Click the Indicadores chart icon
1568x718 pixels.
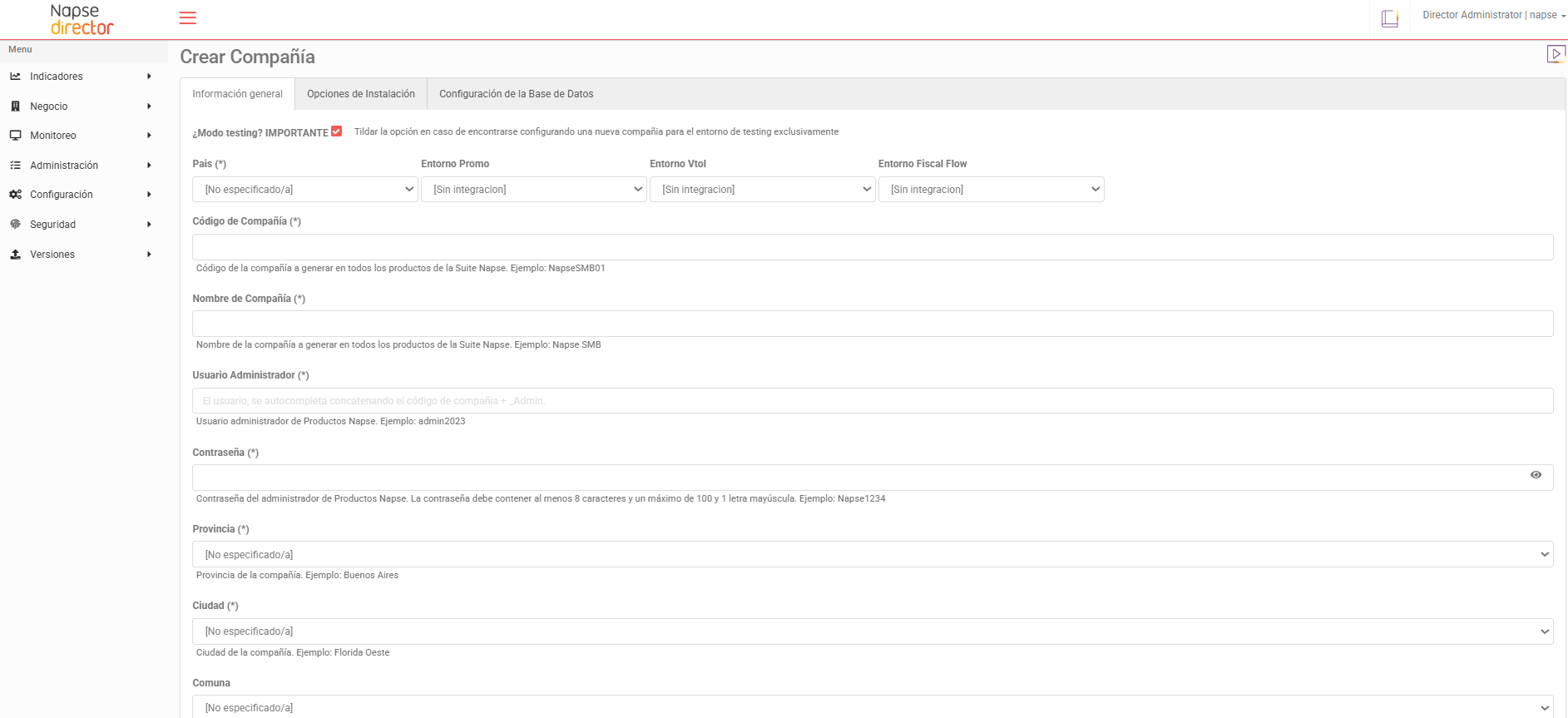(15, 77)
